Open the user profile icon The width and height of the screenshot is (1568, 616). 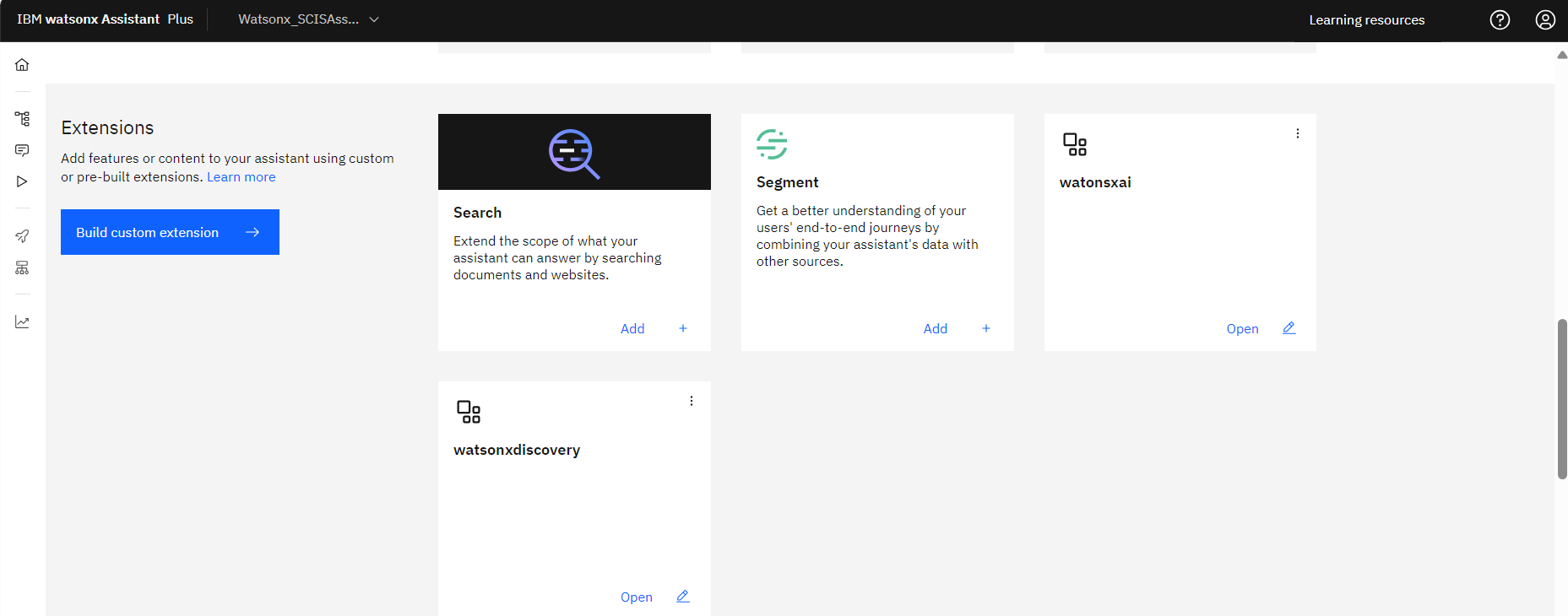[x=1545, y=20]
